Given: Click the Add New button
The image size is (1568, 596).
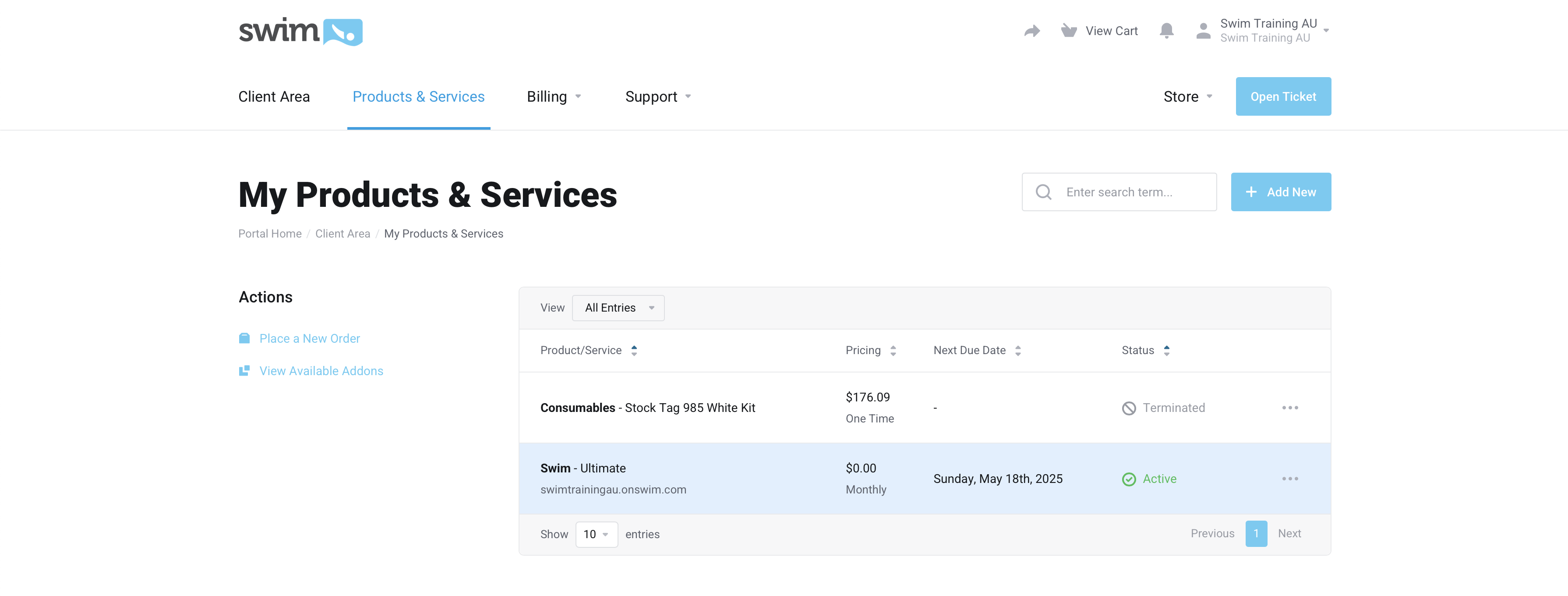Looking at the screenshot, I should pos(1281,192).
